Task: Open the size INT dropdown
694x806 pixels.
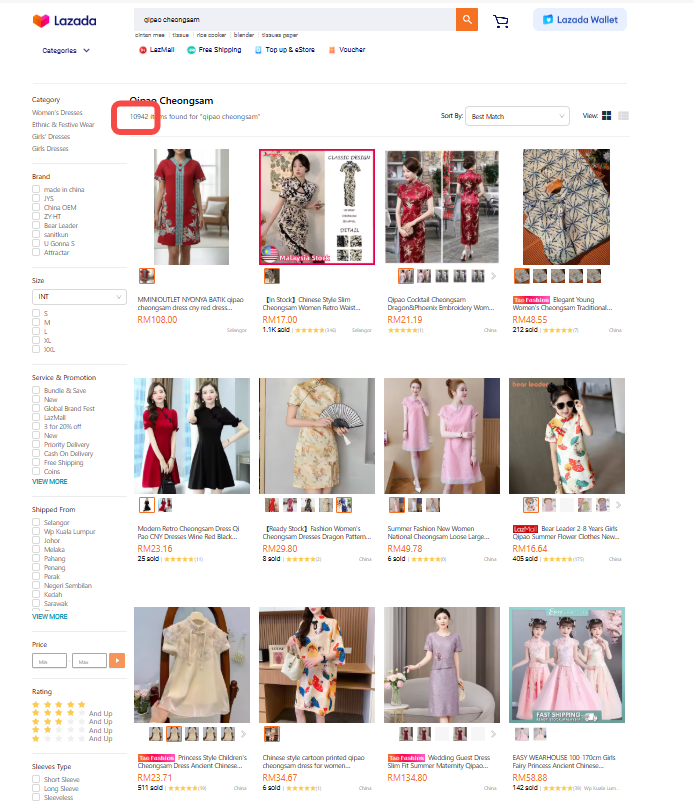Action: [79, 297]
